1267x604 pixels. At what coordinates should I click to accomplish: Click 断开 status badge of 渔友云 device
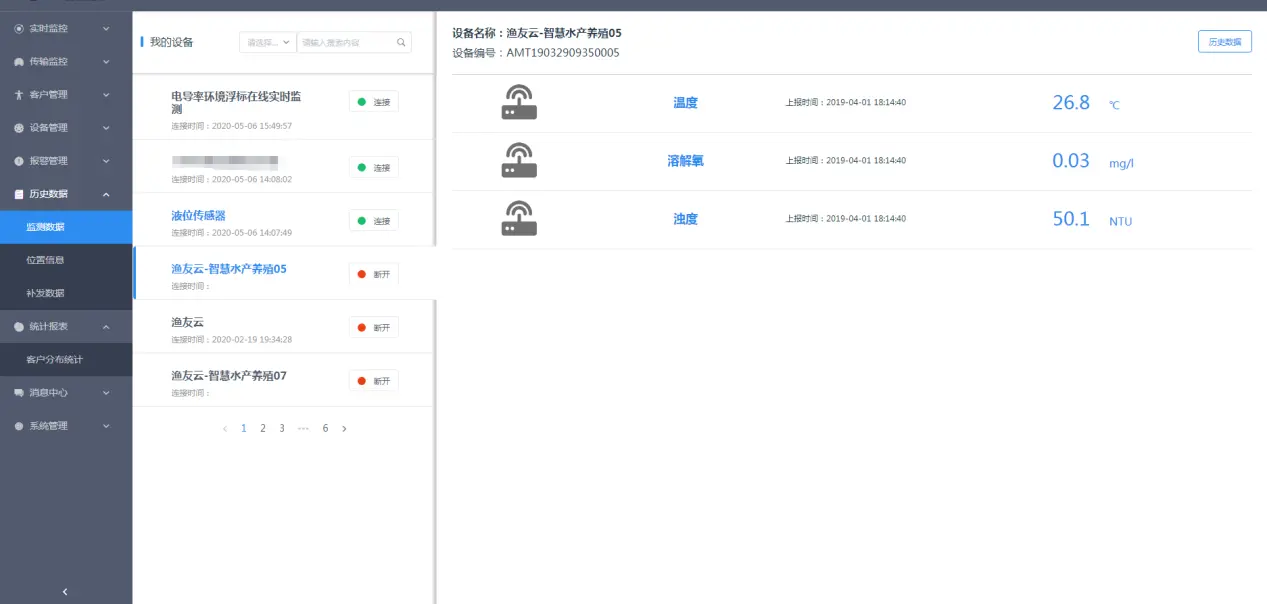[x=374, y=327]
